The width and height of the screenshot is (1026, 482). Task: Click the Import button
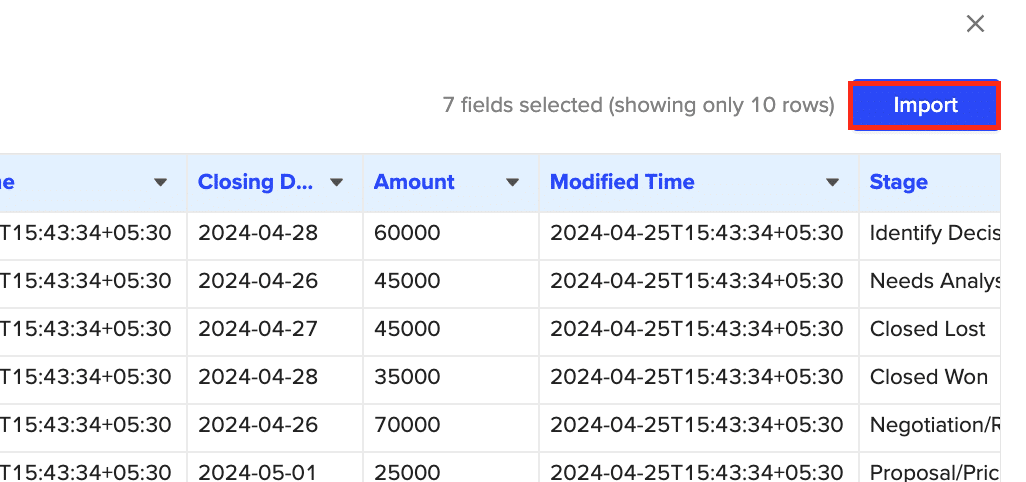[x=925, y=105]
